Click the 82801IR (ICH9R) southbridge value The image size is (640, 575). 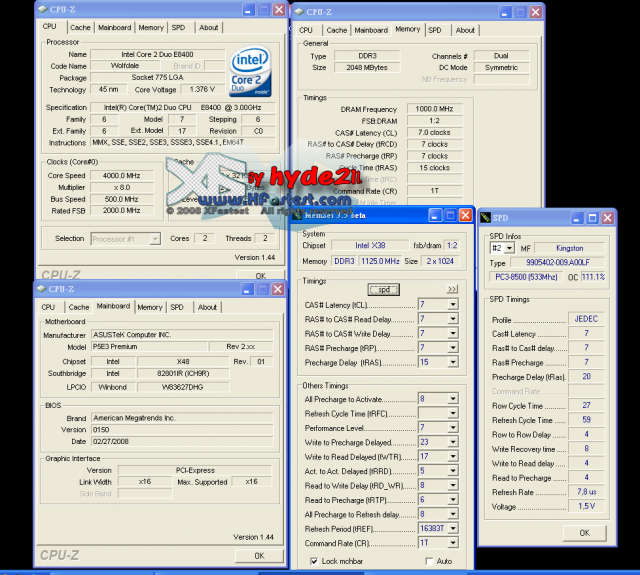point(183,373)
